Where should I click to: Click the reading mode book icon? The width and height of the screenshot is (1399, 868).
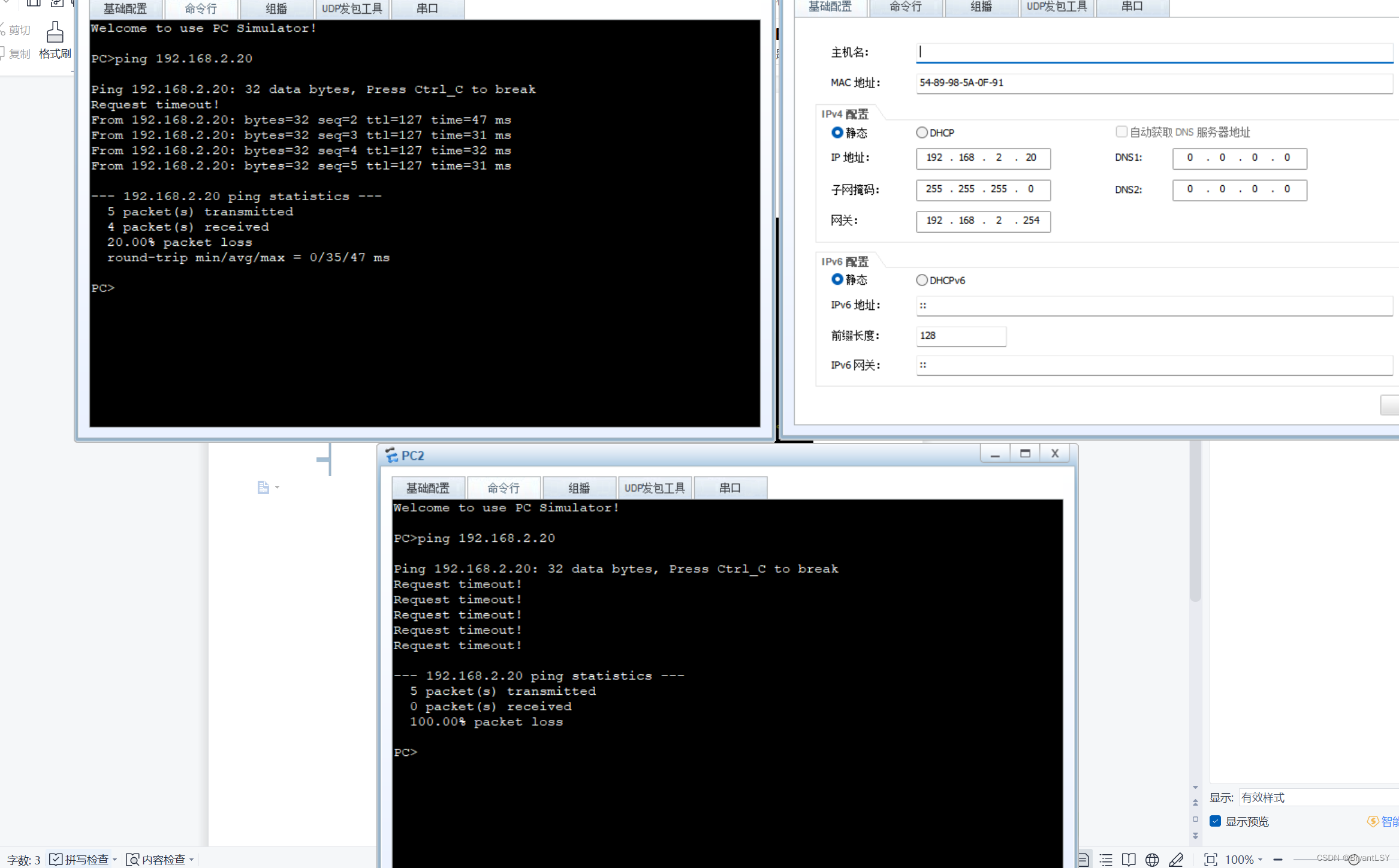1129,860
